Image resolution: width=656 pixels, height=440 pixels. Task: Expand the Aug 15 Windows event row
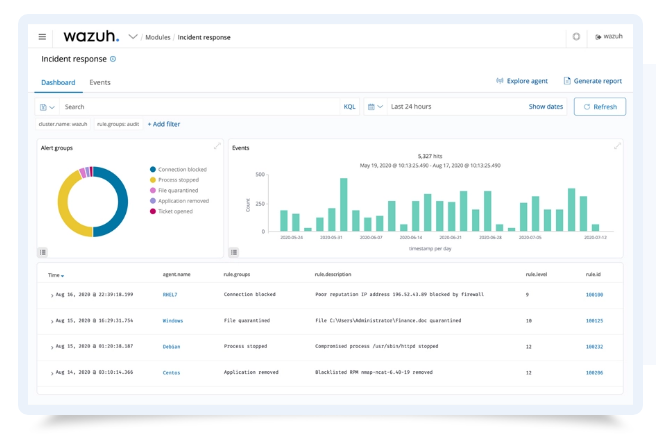tap(52, 321)
